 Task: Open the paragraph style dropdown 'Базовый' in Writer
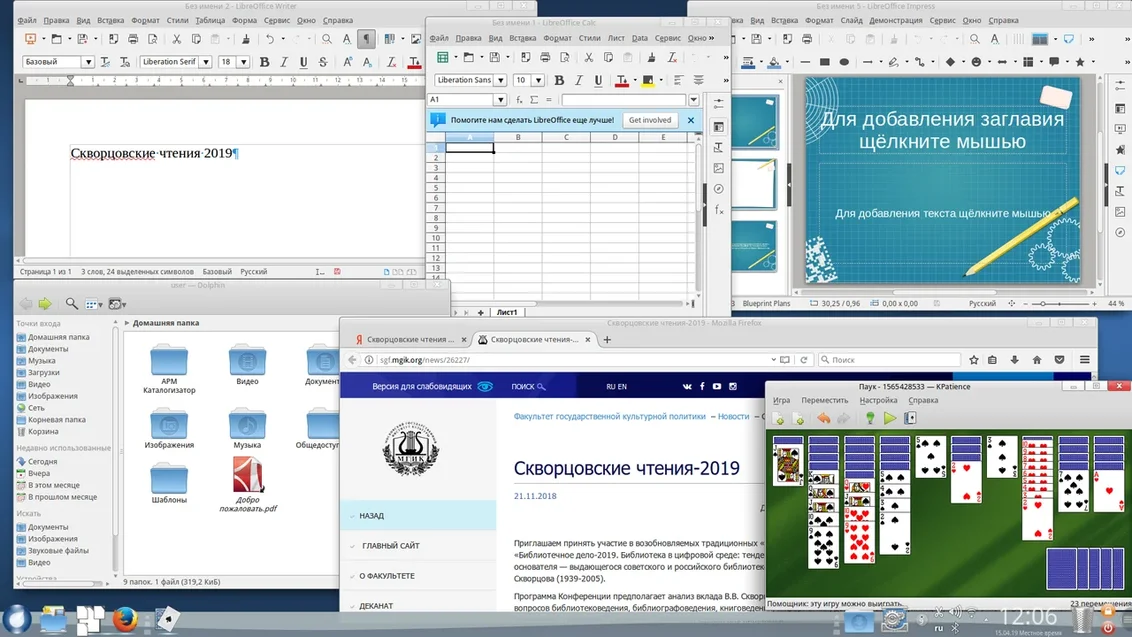coord(88,62)
